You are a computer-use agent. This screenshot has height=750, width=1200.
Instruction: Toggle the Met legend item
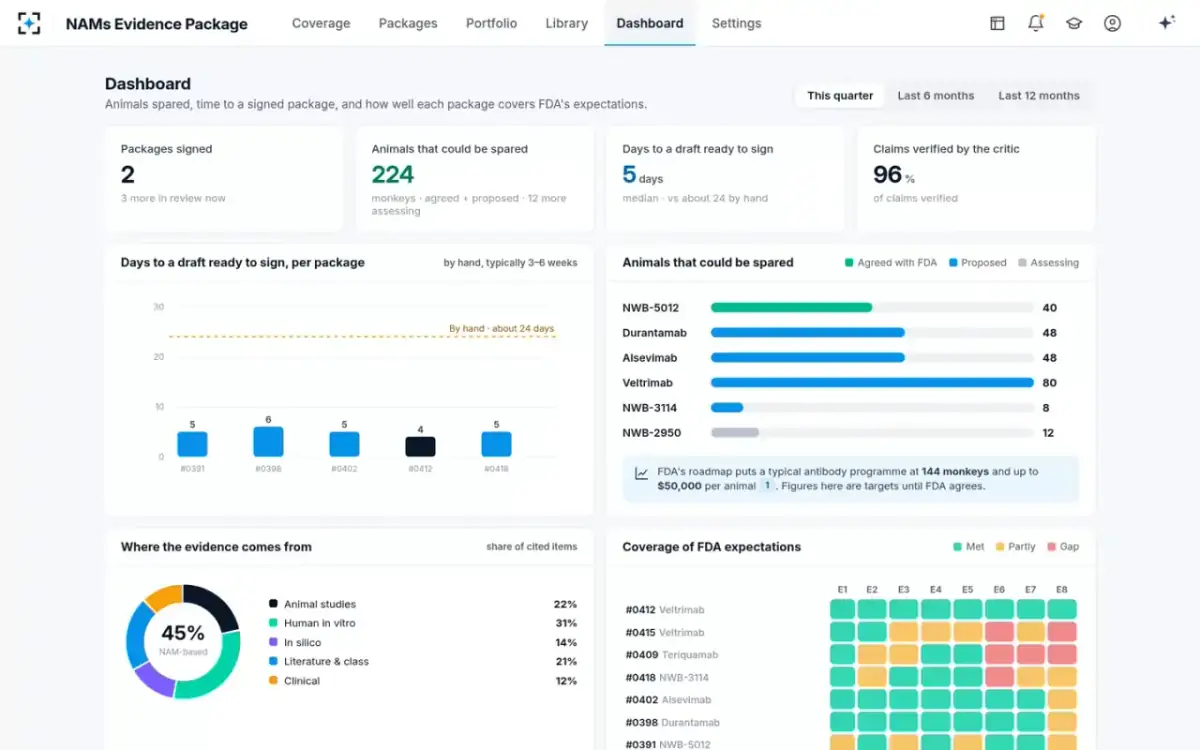[968, 547]
